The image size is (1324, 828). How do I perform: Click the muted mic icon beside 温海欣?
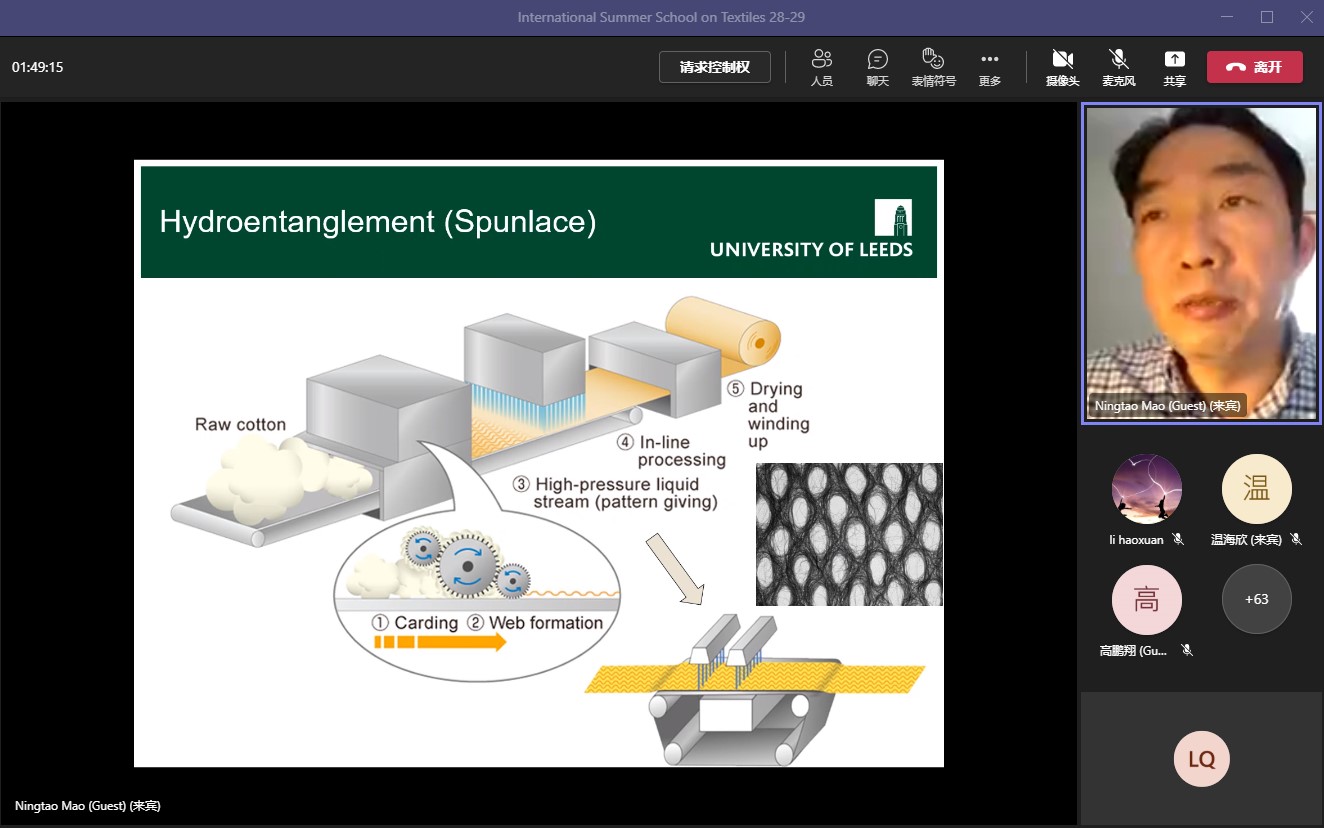(1296, 539)
